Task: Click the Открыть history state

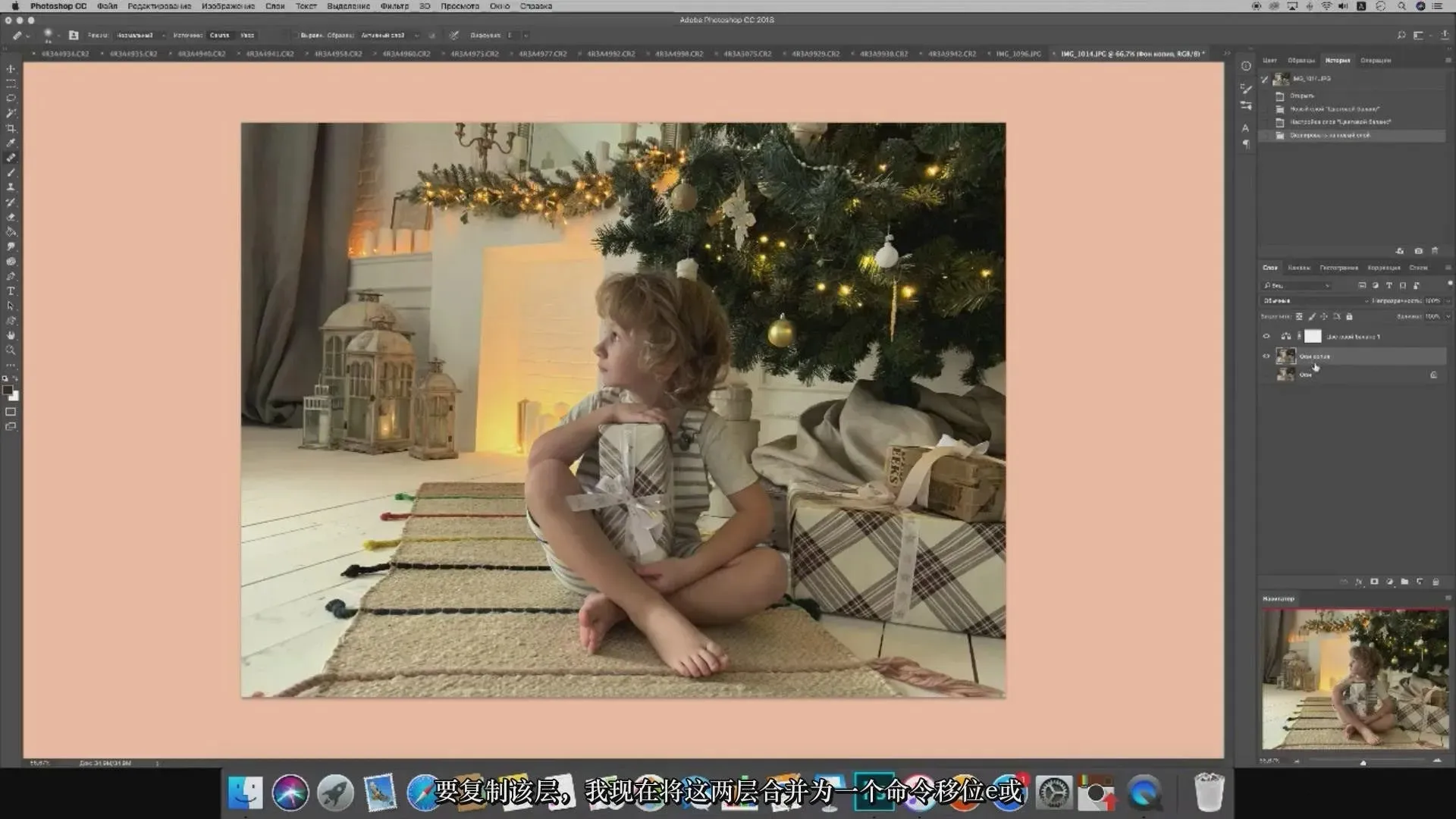Action: (x=1302, y=96)
